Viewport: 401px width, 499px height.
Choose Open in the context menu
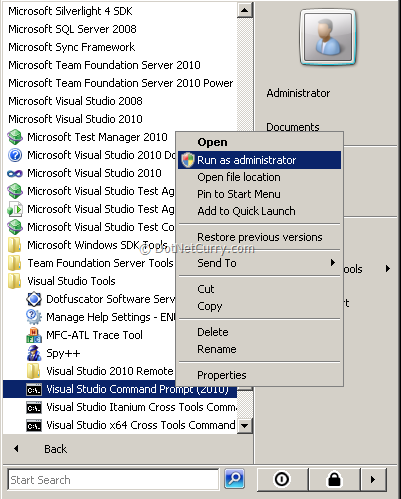(259, 142)
